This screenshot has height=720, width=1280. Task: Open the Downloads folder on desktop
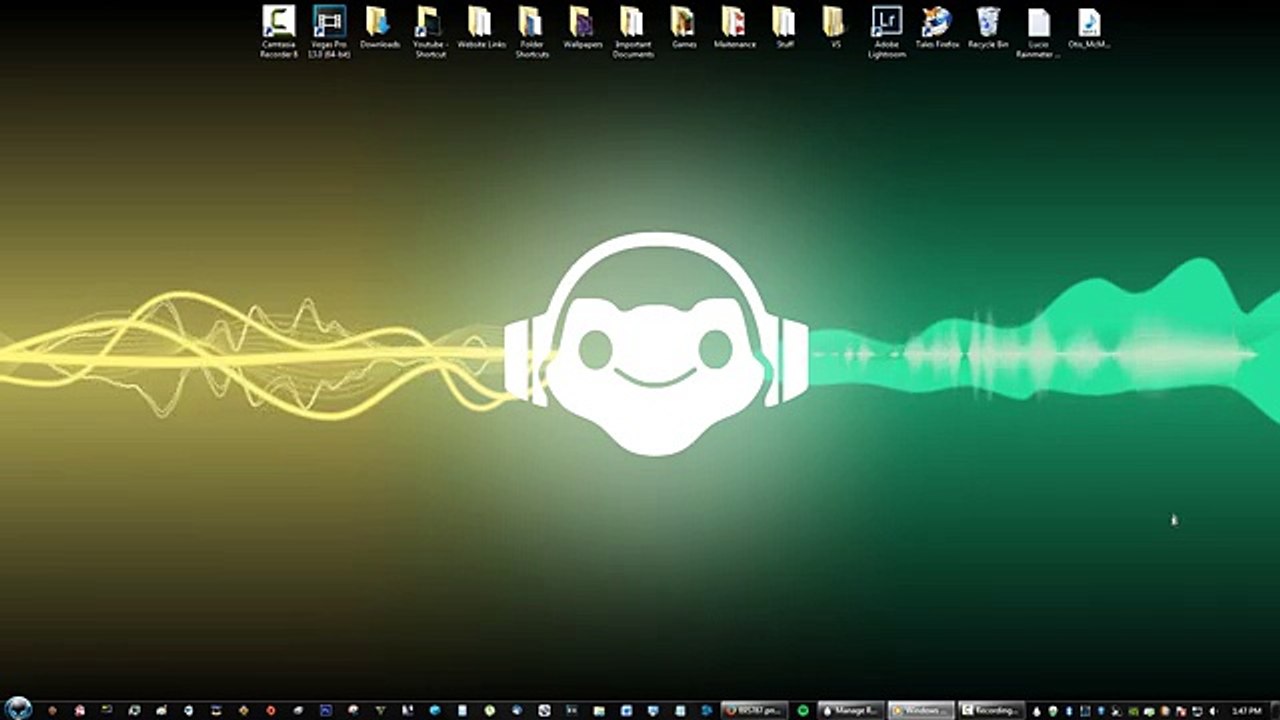(380, 27)
